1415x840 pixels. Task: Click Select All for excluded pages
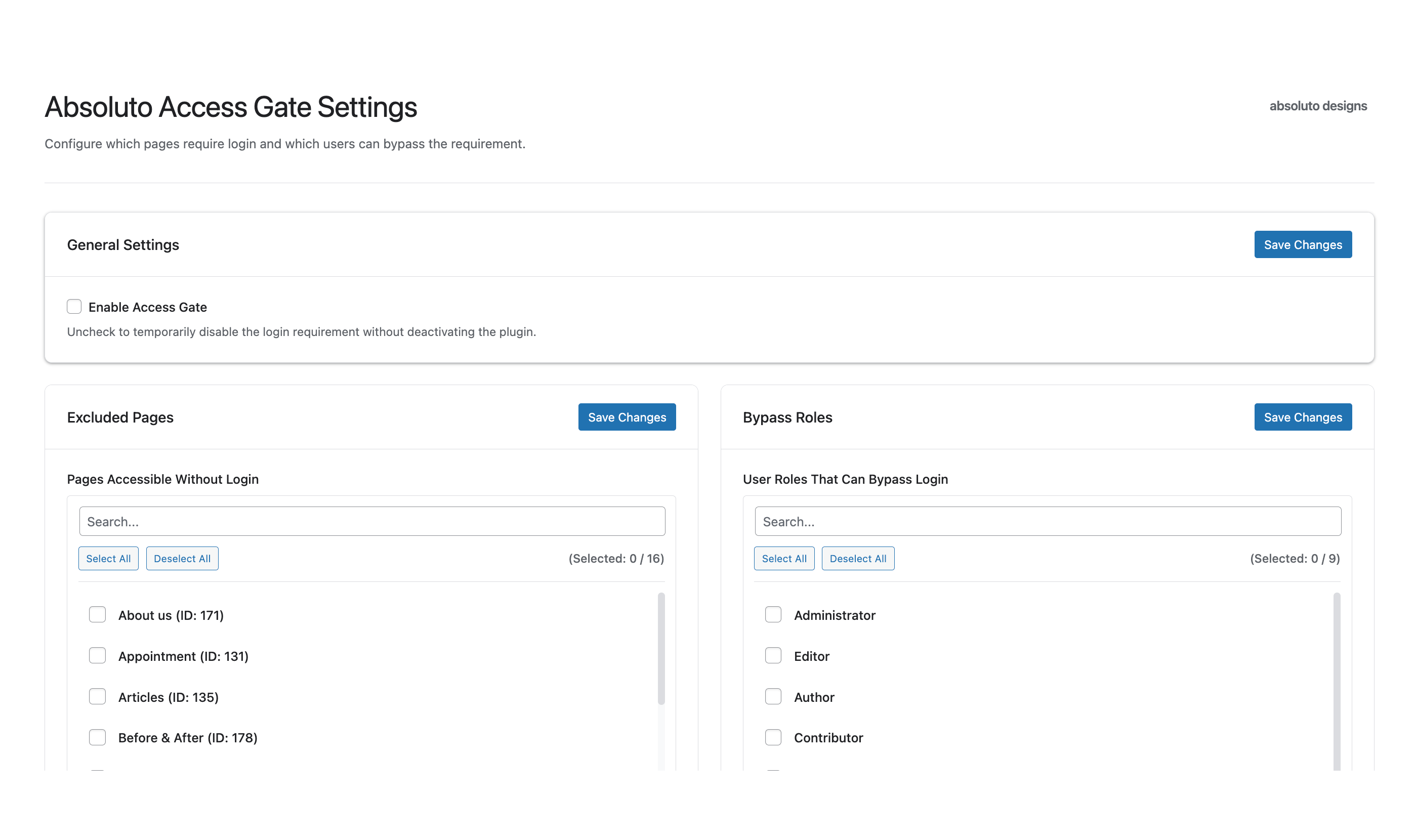coord(108,559)
